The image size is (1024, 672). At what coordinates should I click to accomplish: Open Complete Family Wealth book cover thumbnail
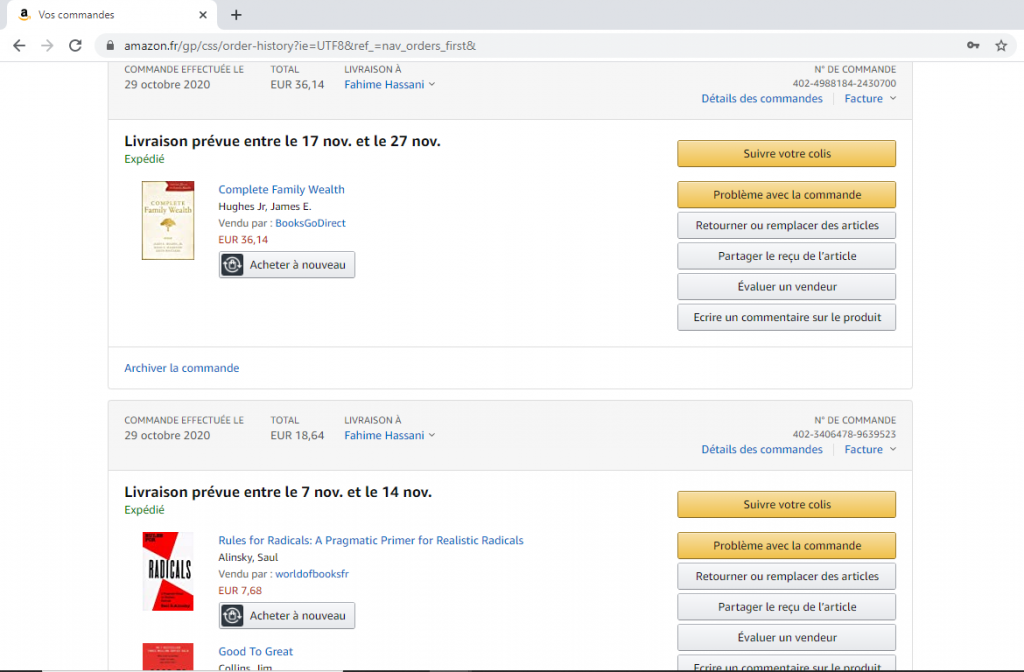click(168, 220)
